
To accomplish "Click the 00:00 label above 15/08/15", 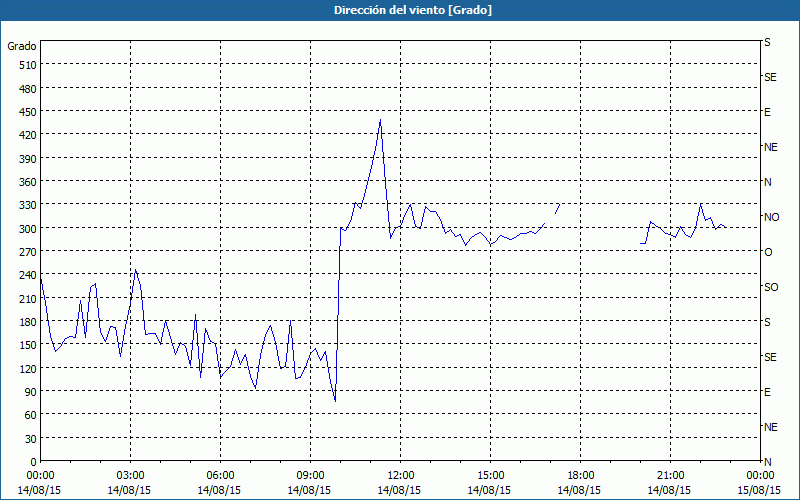I will [760, 476].
